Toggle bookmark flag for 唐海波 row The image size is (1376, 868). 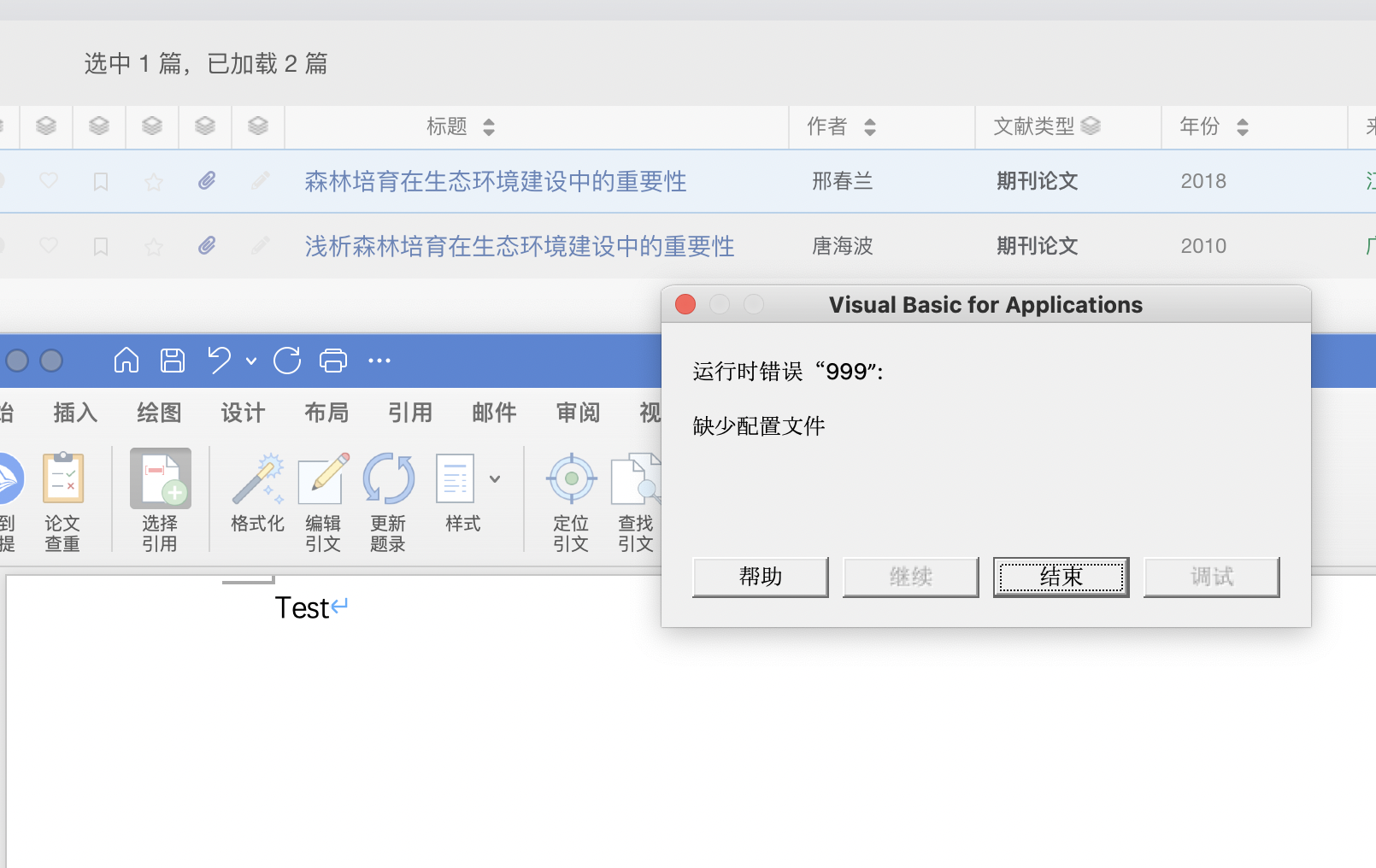pyautogui.click(x=101, y=246)
